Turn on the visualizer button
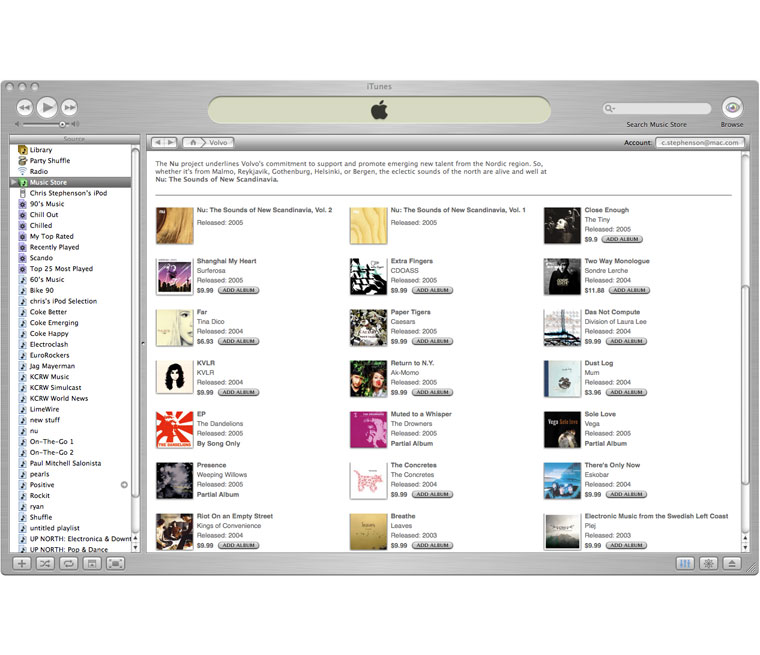 pyautogui.click(x=709, y=563)
